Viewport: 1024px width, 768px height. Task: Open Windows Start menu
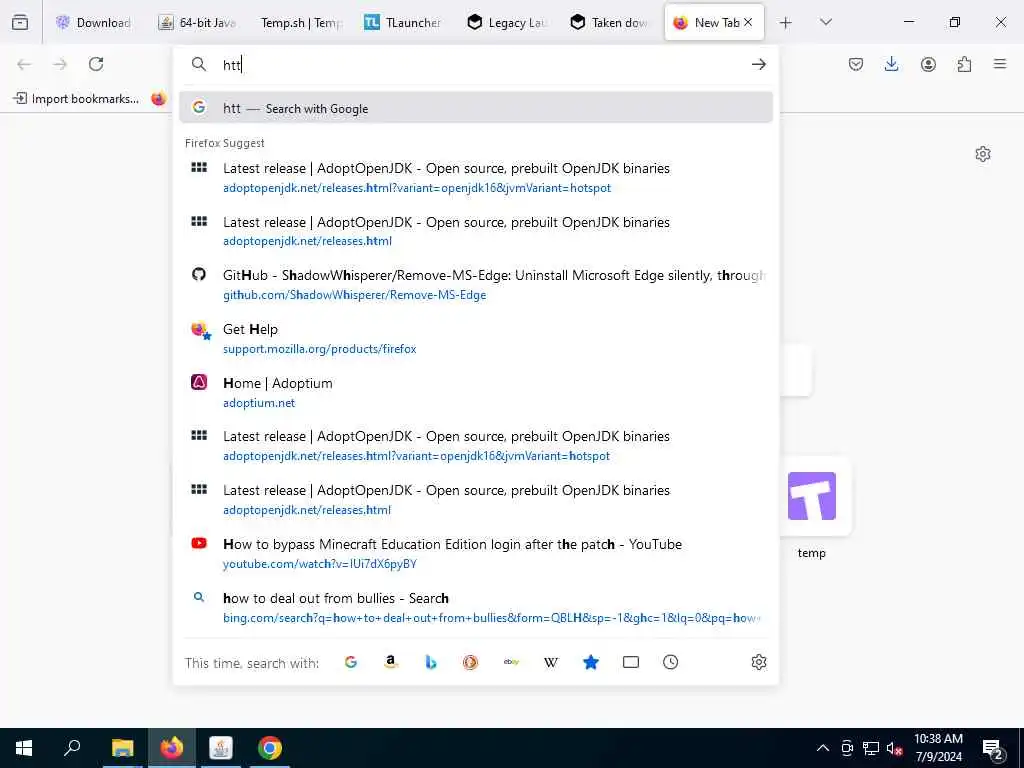pyautogui.click(x=24, y=748)
